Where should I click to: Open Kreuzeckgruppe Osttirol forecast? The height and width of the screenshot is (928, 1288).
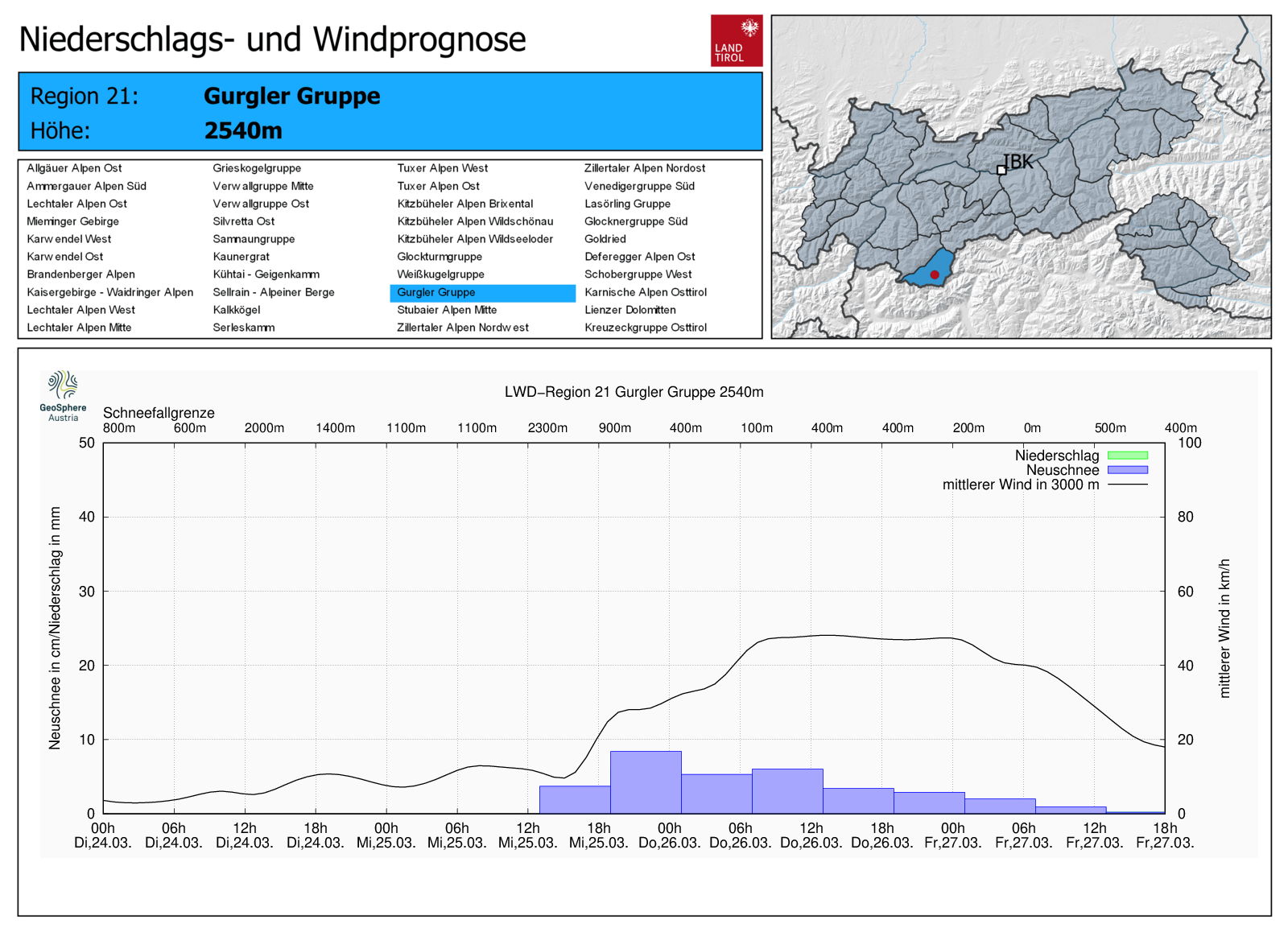point(645,328)
